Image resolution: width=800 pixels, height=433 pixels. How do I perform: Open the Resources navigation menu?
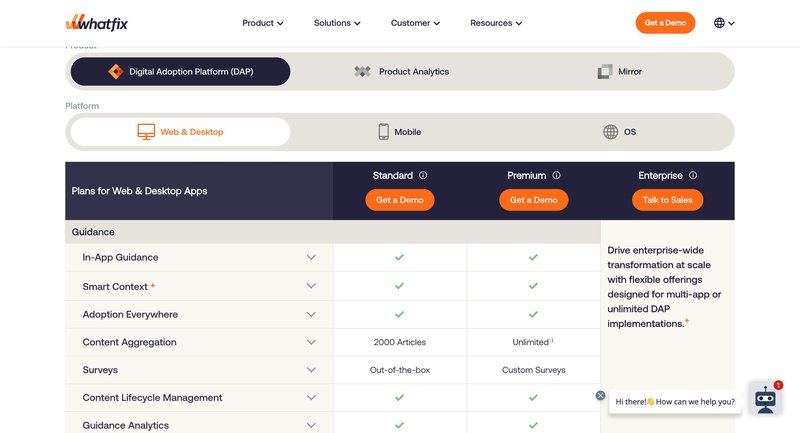tap(497, 23)
